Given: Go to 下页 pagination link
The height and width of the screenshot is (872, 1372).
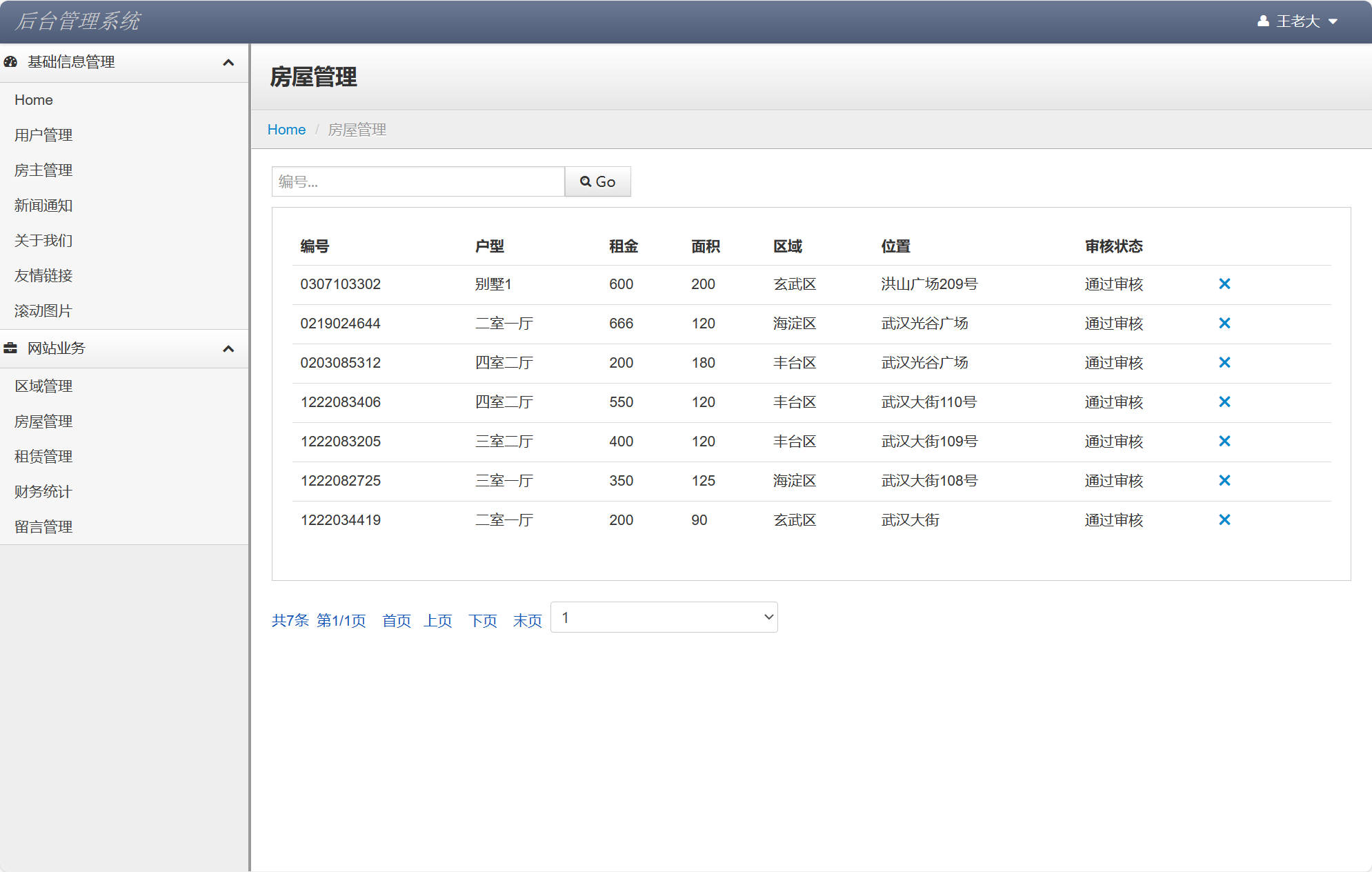Looking at the screenshot, I should [482, 621].
